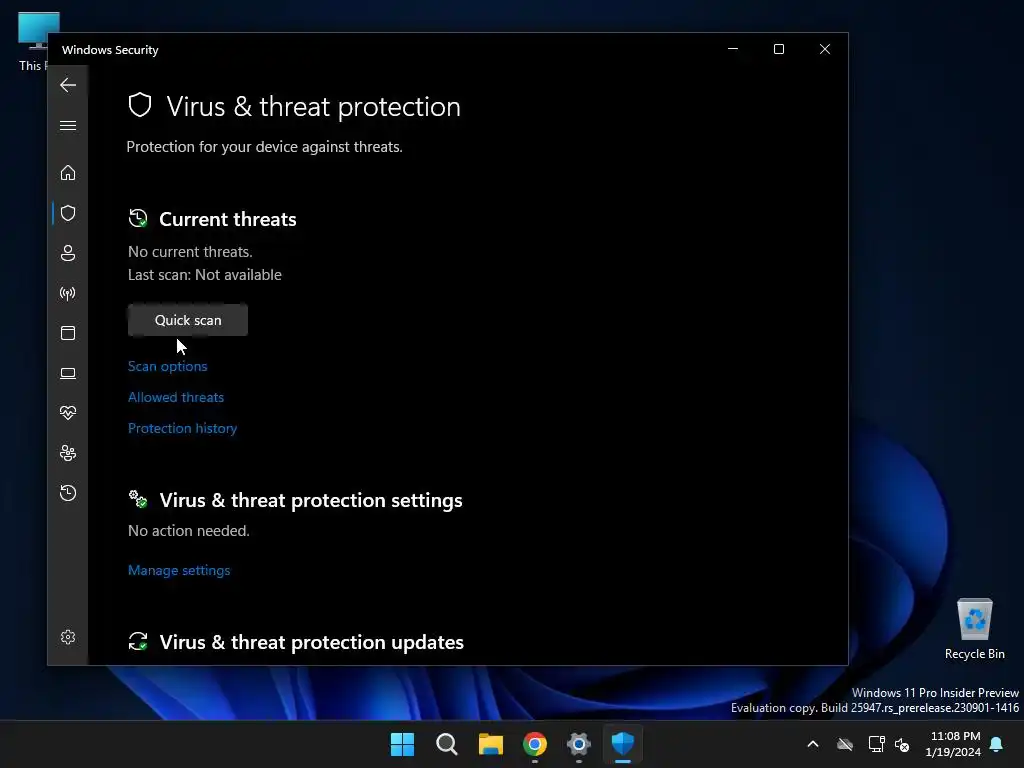This screenshot has height=768, width=1024.
Task: Open taskbar Search
Action: point(447,744)
